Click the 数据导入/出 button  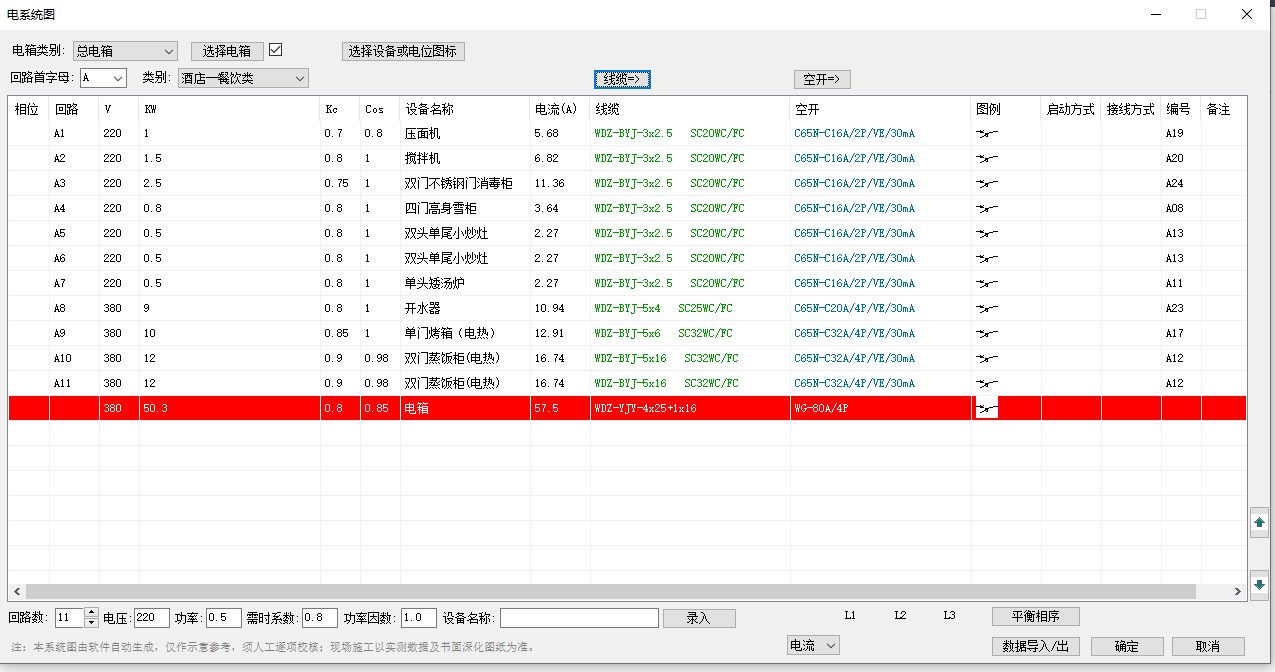pyautogui.click(x=1035, y=646)
